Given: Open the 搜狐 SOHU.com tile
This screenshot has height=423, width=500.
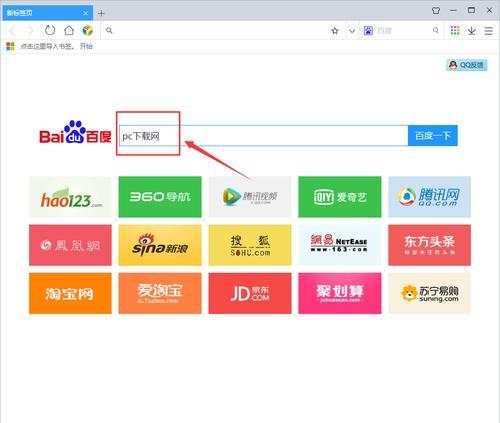Looking at the screenshot, I should pos(250,245).
